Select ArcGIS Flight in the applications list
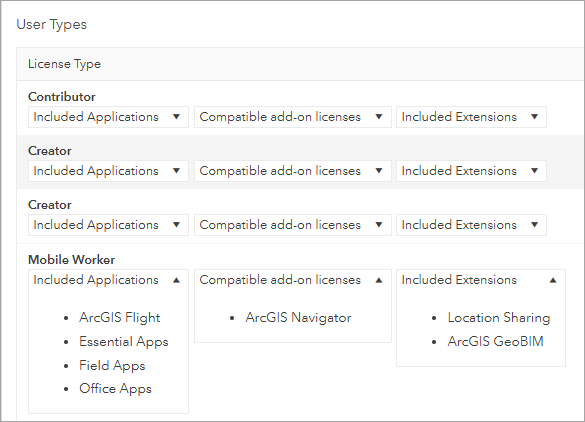The height and width of the screenshot is (422, 585). [119, 318]
